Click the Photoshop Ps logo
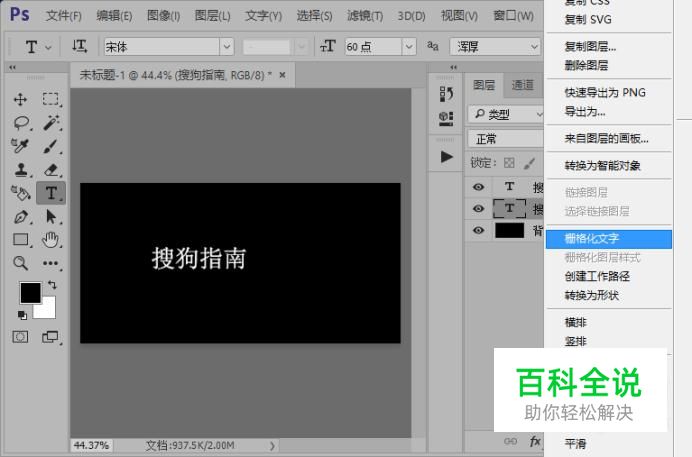 click(19, 15)
